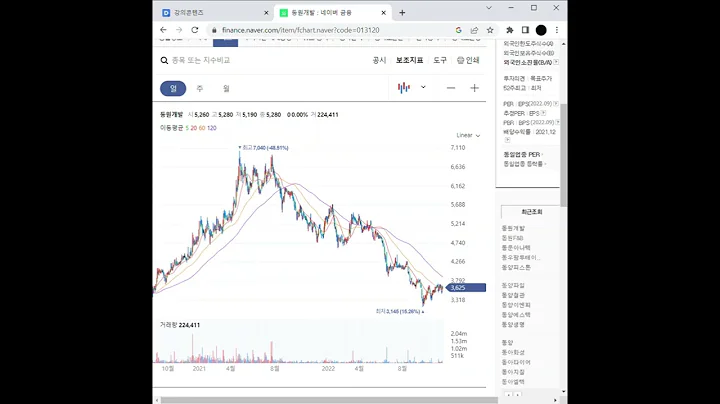Open the 최근조회 recent views tab
Screen dimensions: 720x404
(x=531, y=212)
